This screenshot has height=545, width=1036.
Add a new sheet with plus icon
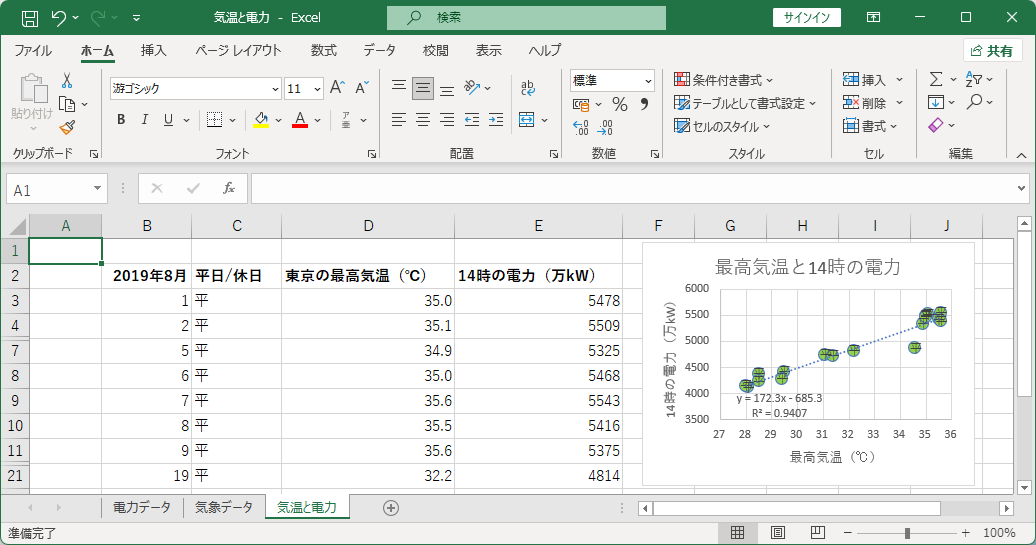390,508
